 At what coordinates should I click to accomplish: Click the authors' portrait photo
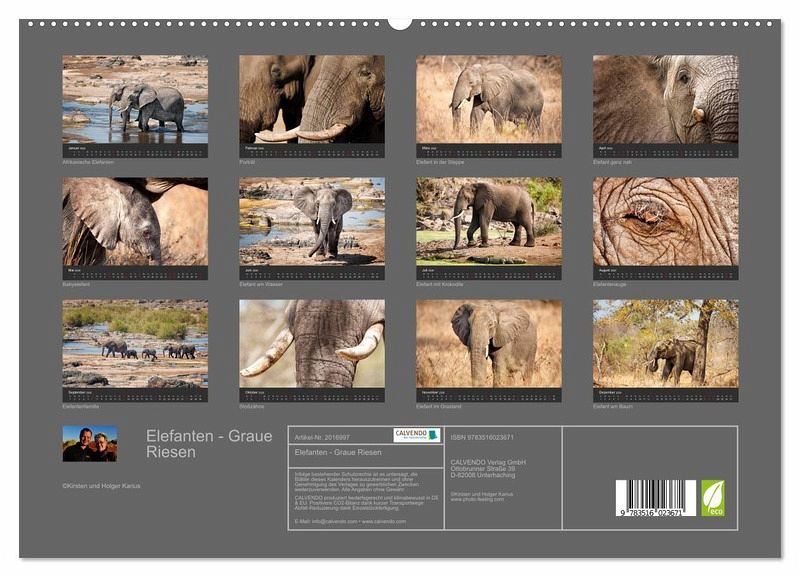[90, 444]
